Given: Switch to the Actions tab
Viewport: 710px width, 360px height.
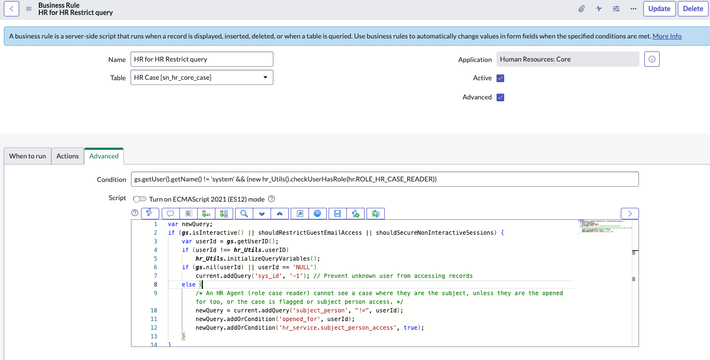Looking at the screenshot, I should point(67,156).
